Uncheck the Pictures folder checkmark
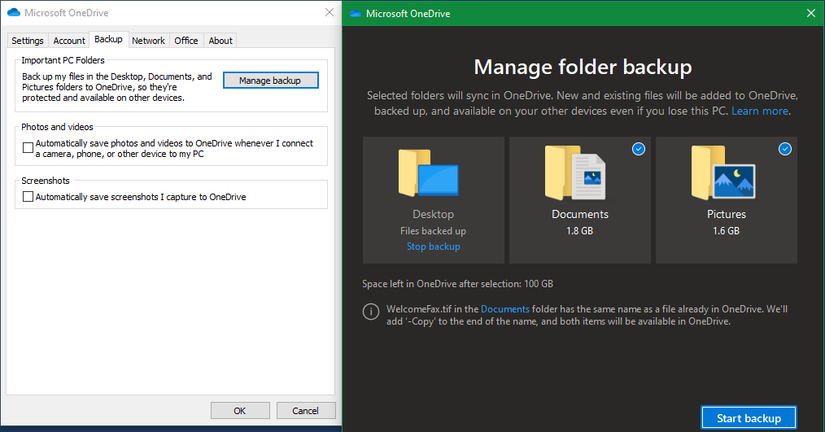The width and height of the screenshot is (825, 432). 784,149
